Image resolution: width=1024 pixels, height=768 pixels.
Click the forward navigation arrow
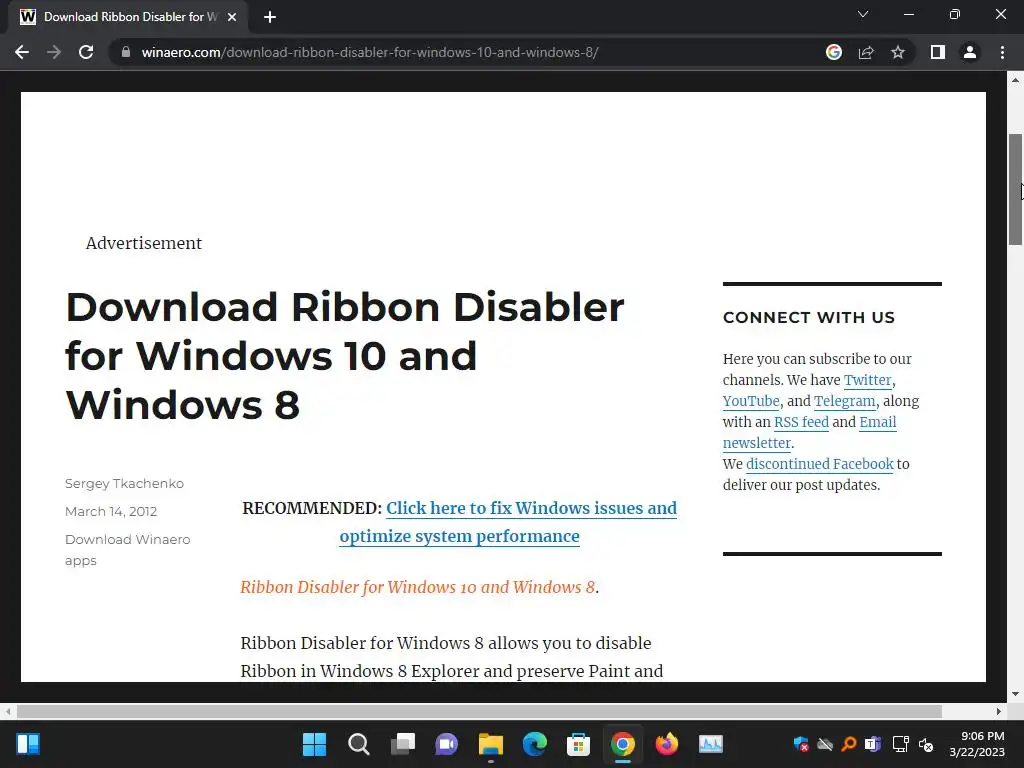point(54,52)
